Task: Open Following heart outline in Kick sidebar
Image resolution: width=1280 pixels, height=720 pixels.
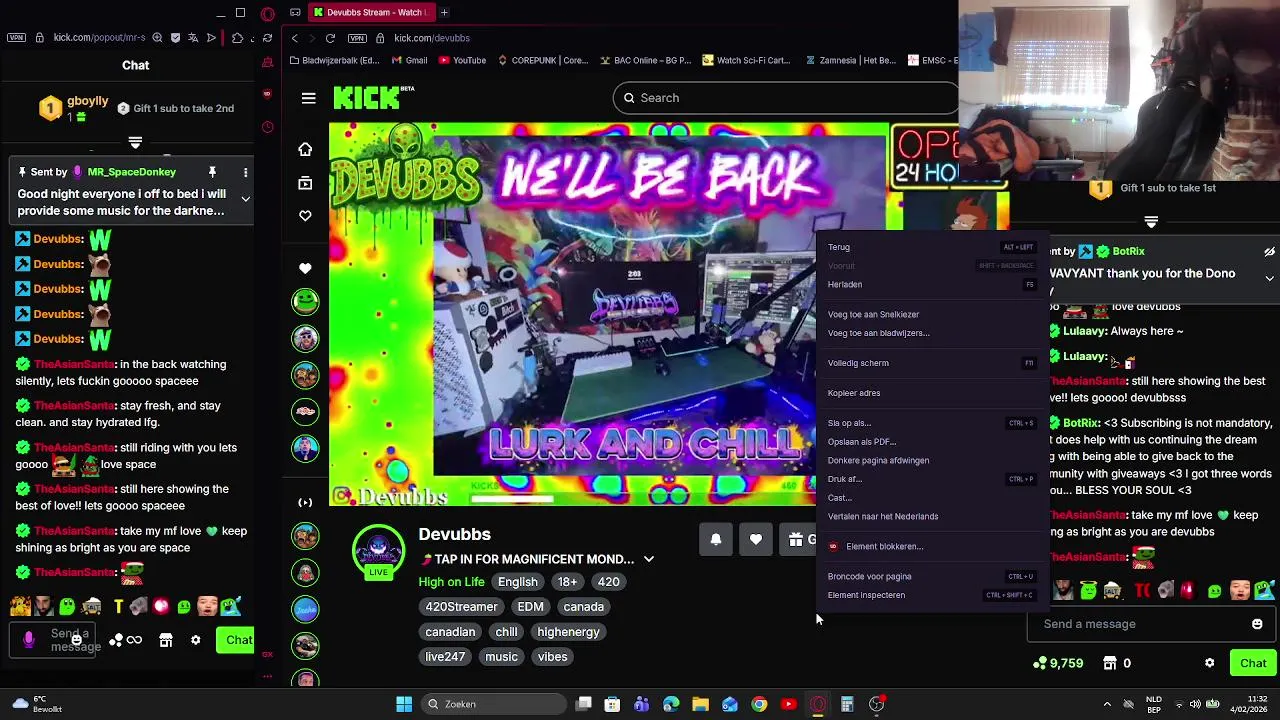Action: 305,216
